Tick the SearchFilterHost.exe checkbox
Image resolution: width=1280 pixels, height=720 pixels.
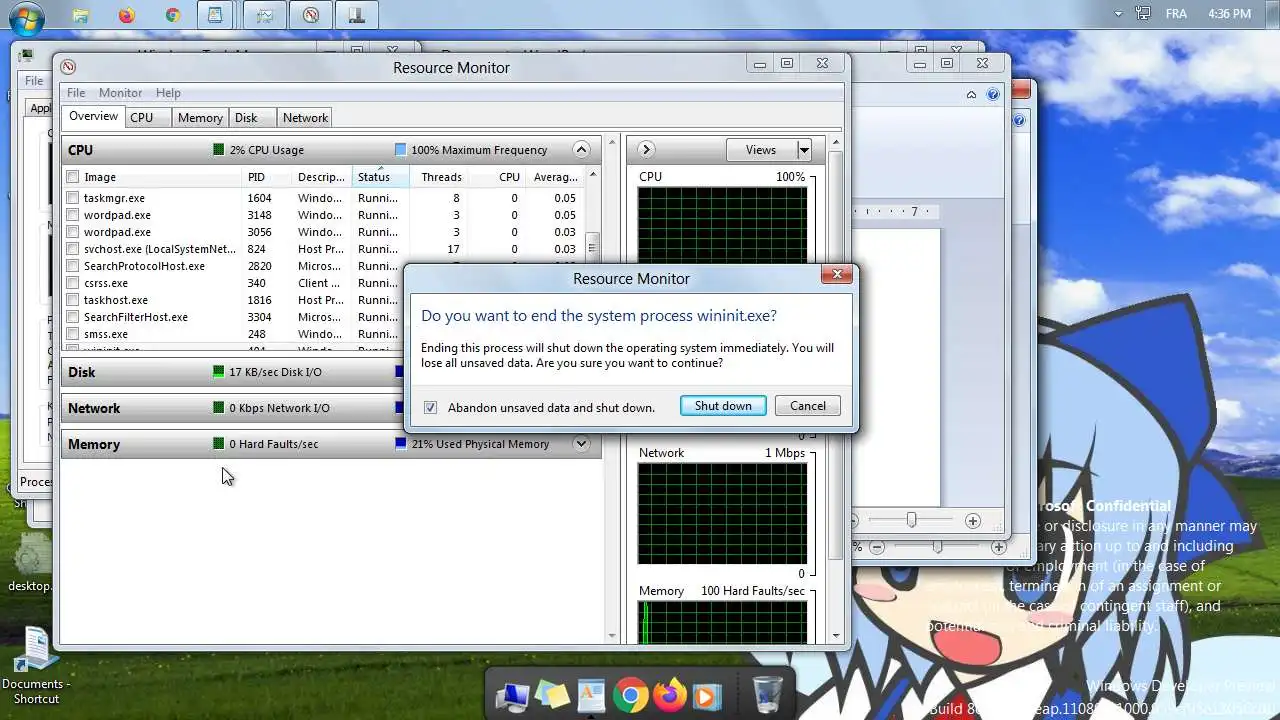pyautogui.click(x=73, y=317)
